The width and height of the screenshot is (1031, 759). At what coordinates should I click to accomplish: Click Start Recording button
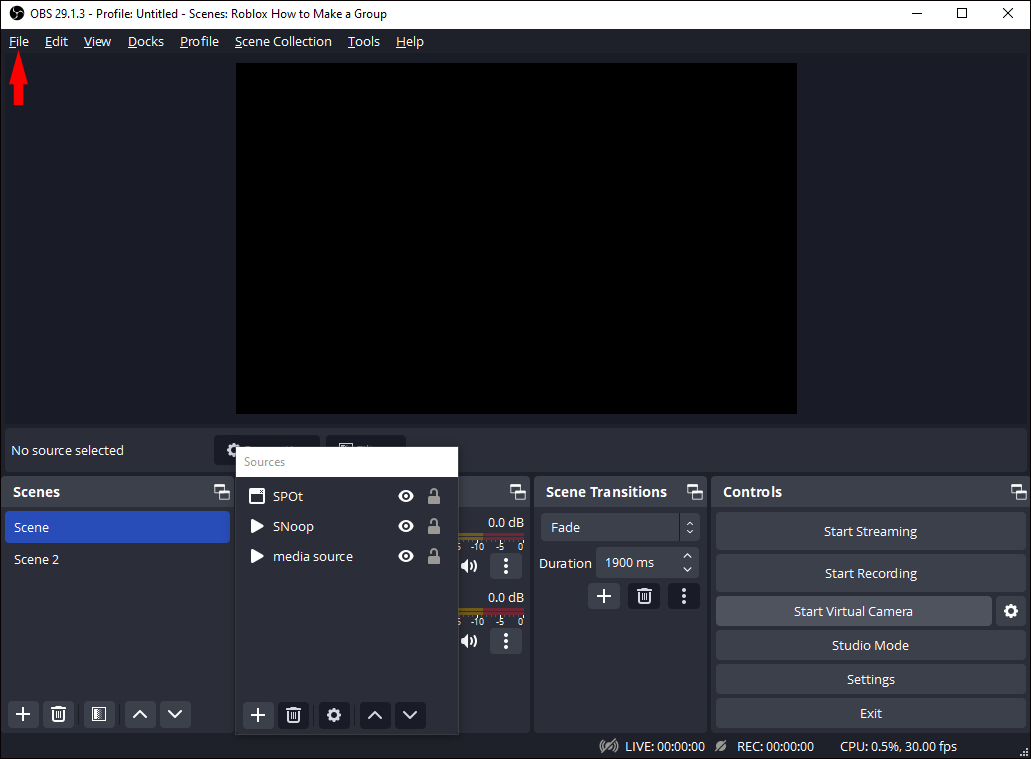870,573
